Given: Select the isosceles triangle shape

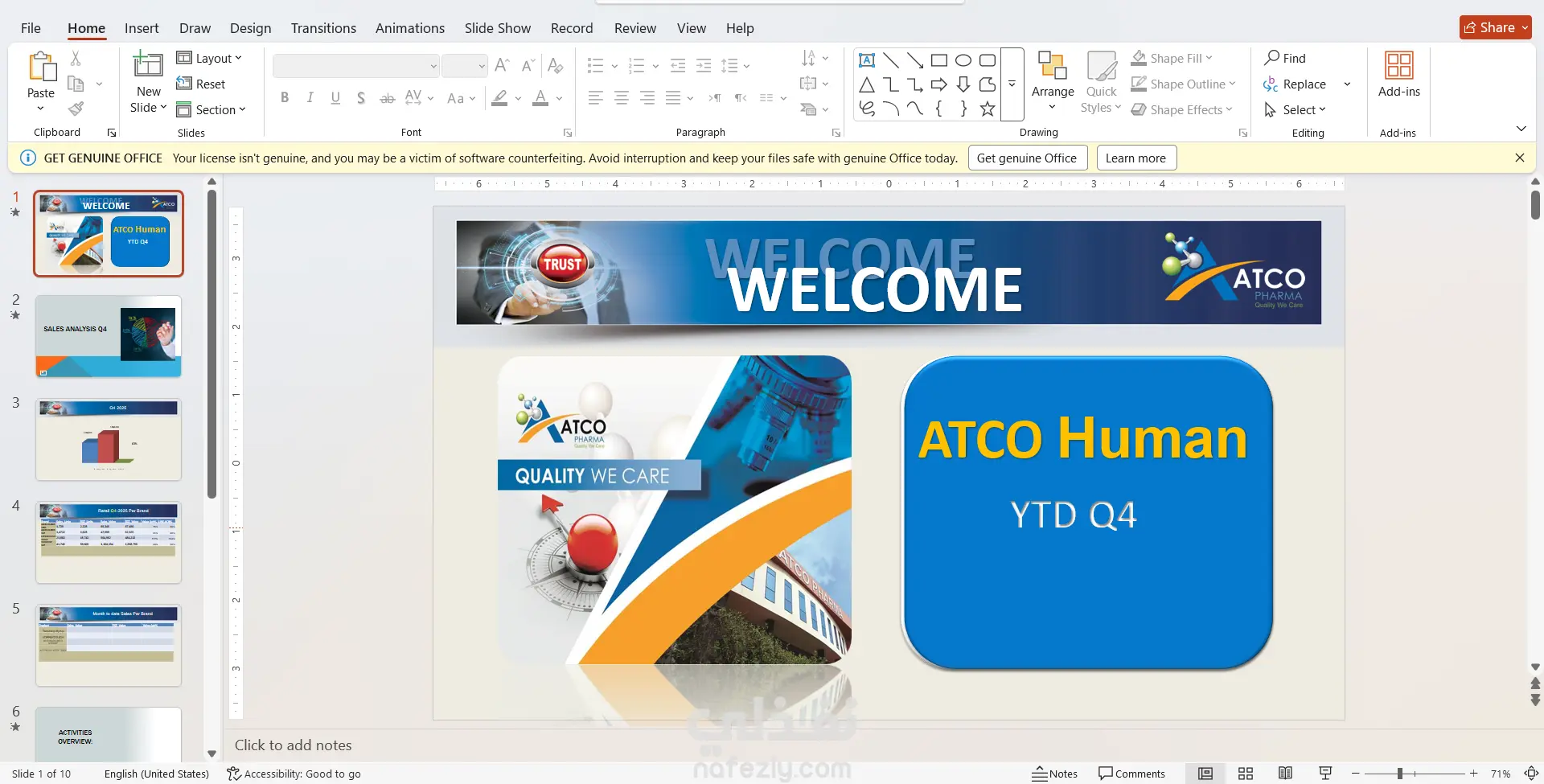Looking at the screenshot, I should (x=867, y=84).
